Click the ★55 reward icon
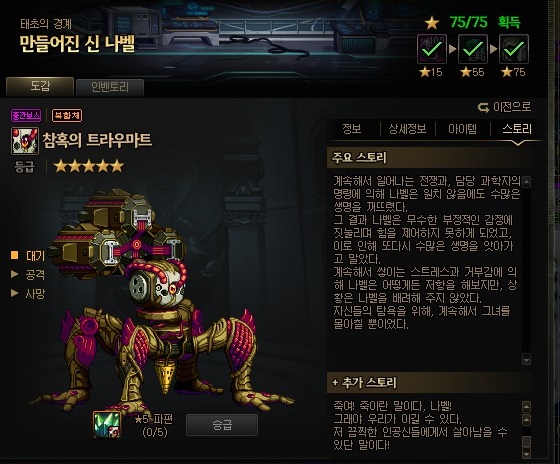Viewport: 560px width, 464px height. coord(473,49)
